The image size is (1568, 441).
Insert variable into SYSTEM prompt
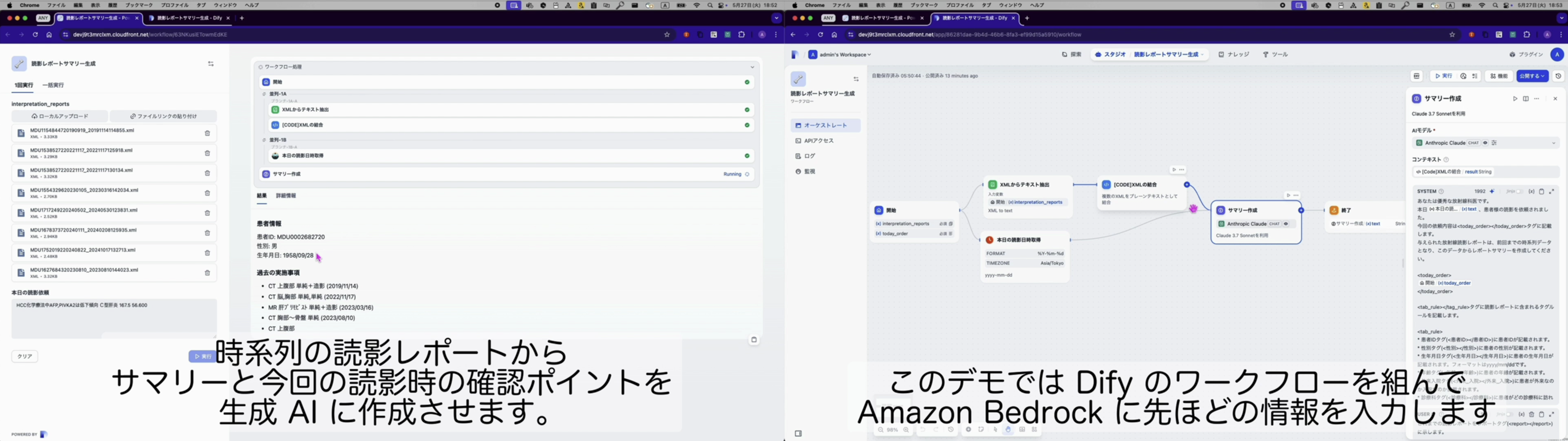click(x=1532, y=191)
